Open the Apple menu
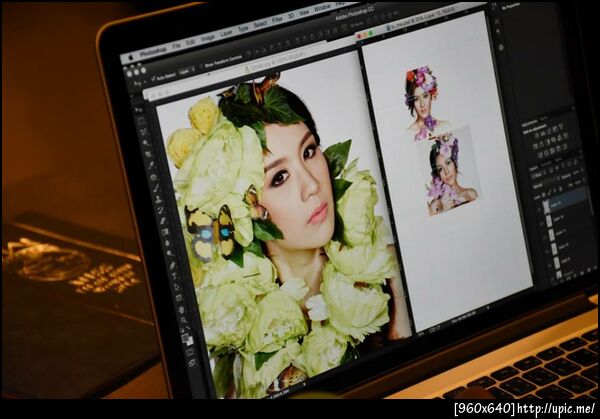The width and height of the screenshot is (600, 419). click(131, 57)
